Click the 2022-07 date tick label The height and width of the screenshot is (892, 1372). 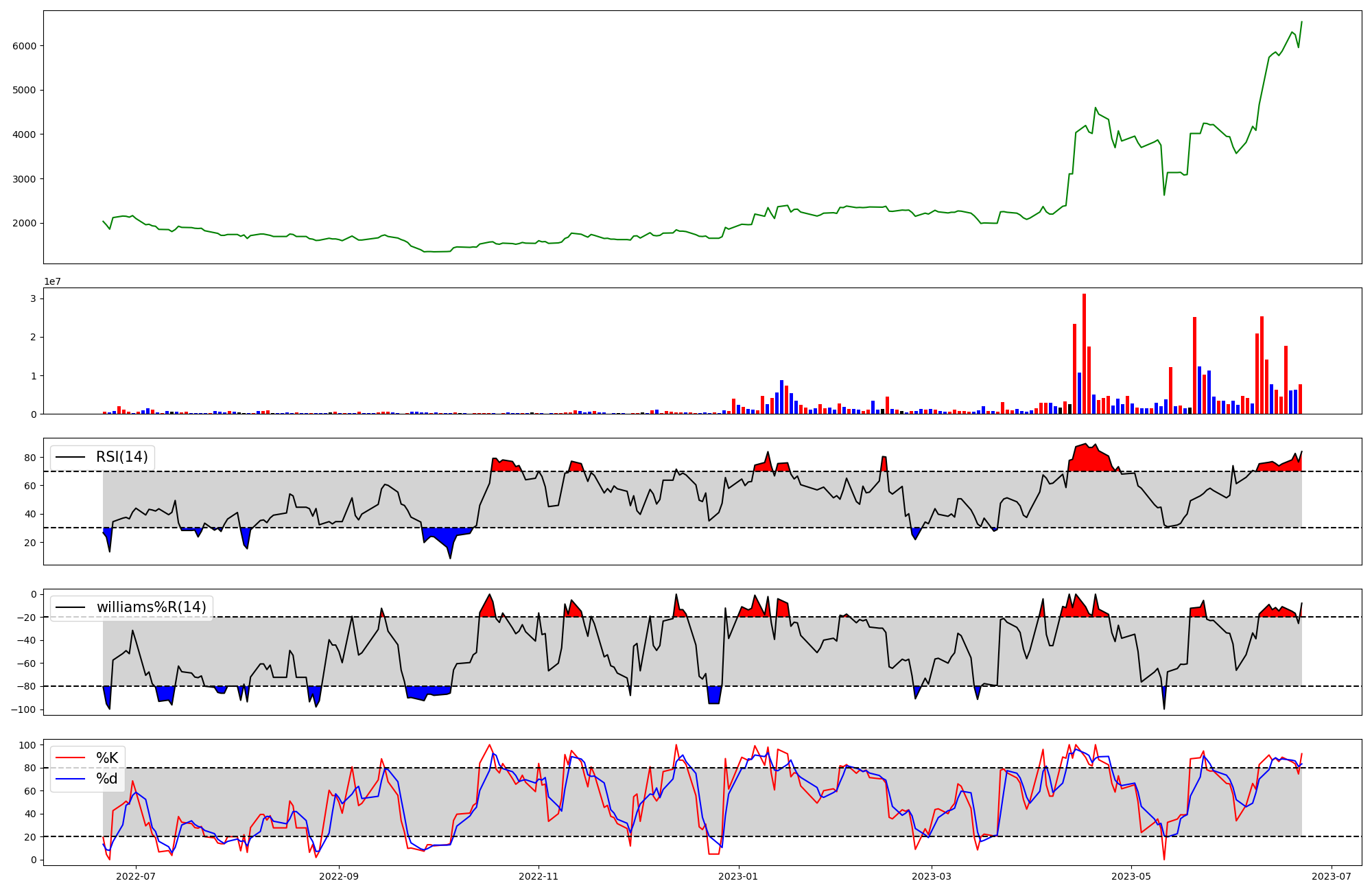(x=135, y=876)
